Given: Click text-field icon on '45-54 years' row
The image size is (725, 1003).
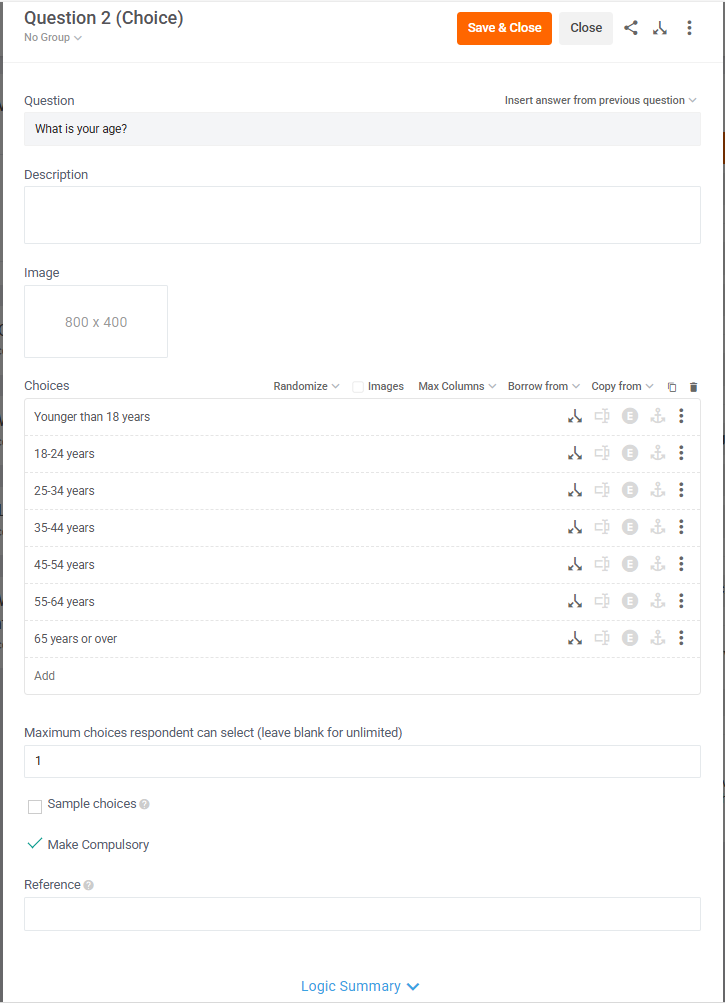Looking at the screenshot, I should (x=602, y=565).
